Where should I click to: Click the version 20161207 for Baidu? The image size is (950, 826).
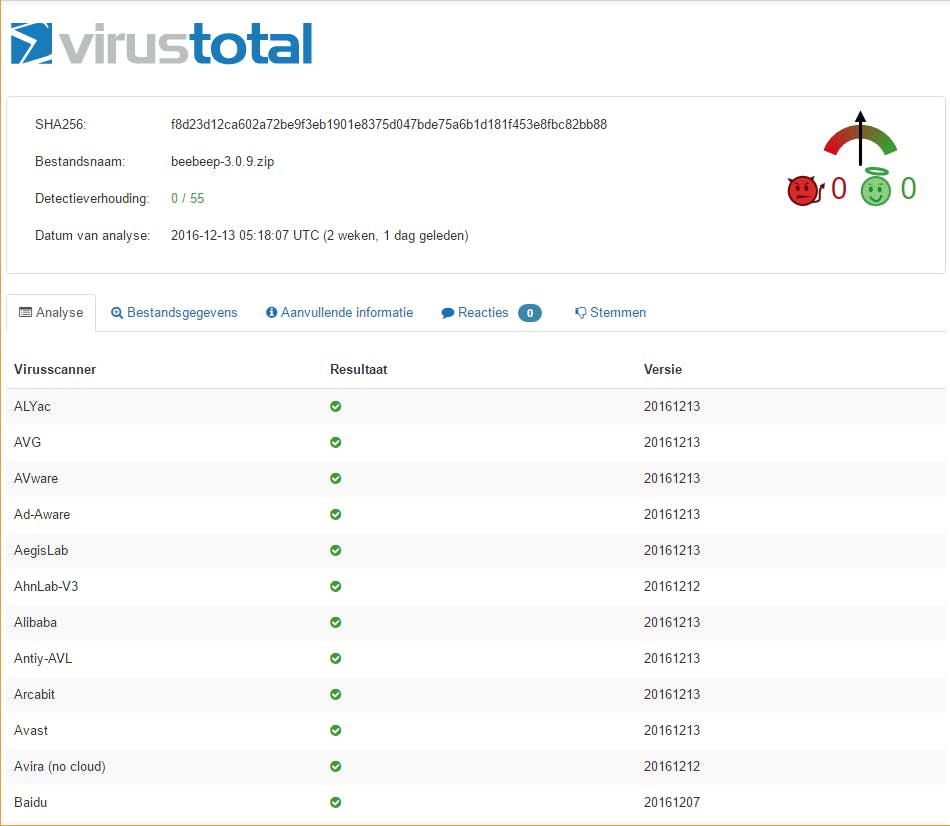pyautogui.click(x=672, y=802)
